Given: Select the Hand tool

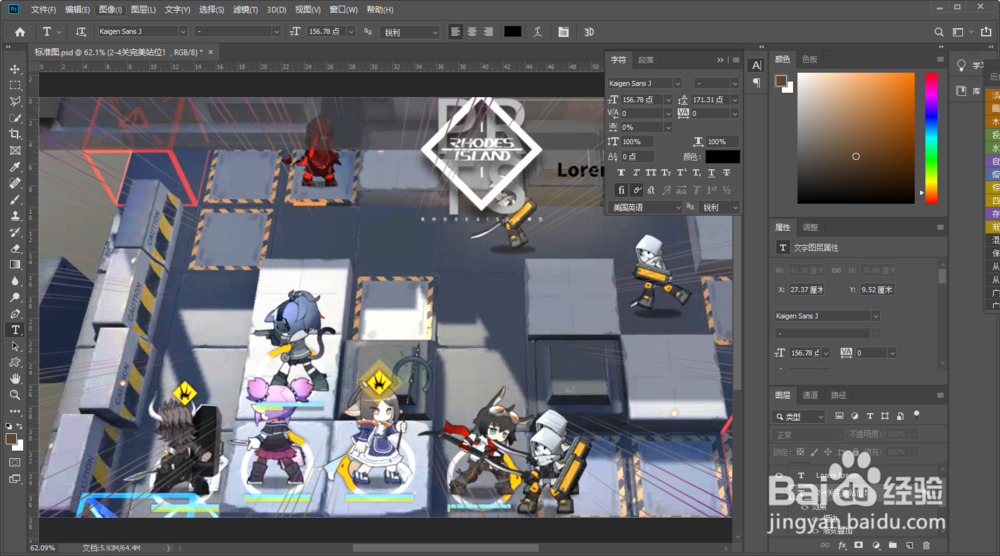Looking at the screenshot, I should point(15,379).
